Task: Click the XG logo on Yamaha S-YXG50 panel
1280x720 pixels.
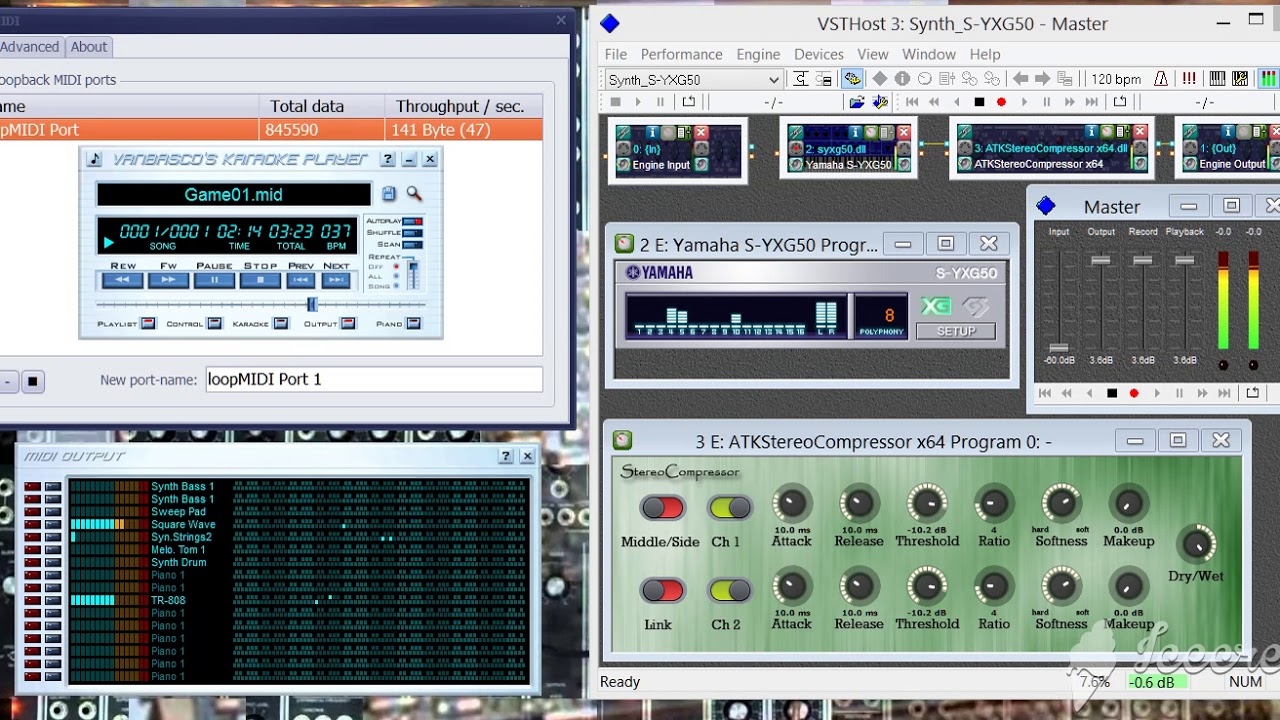Action: pos(936,307)
